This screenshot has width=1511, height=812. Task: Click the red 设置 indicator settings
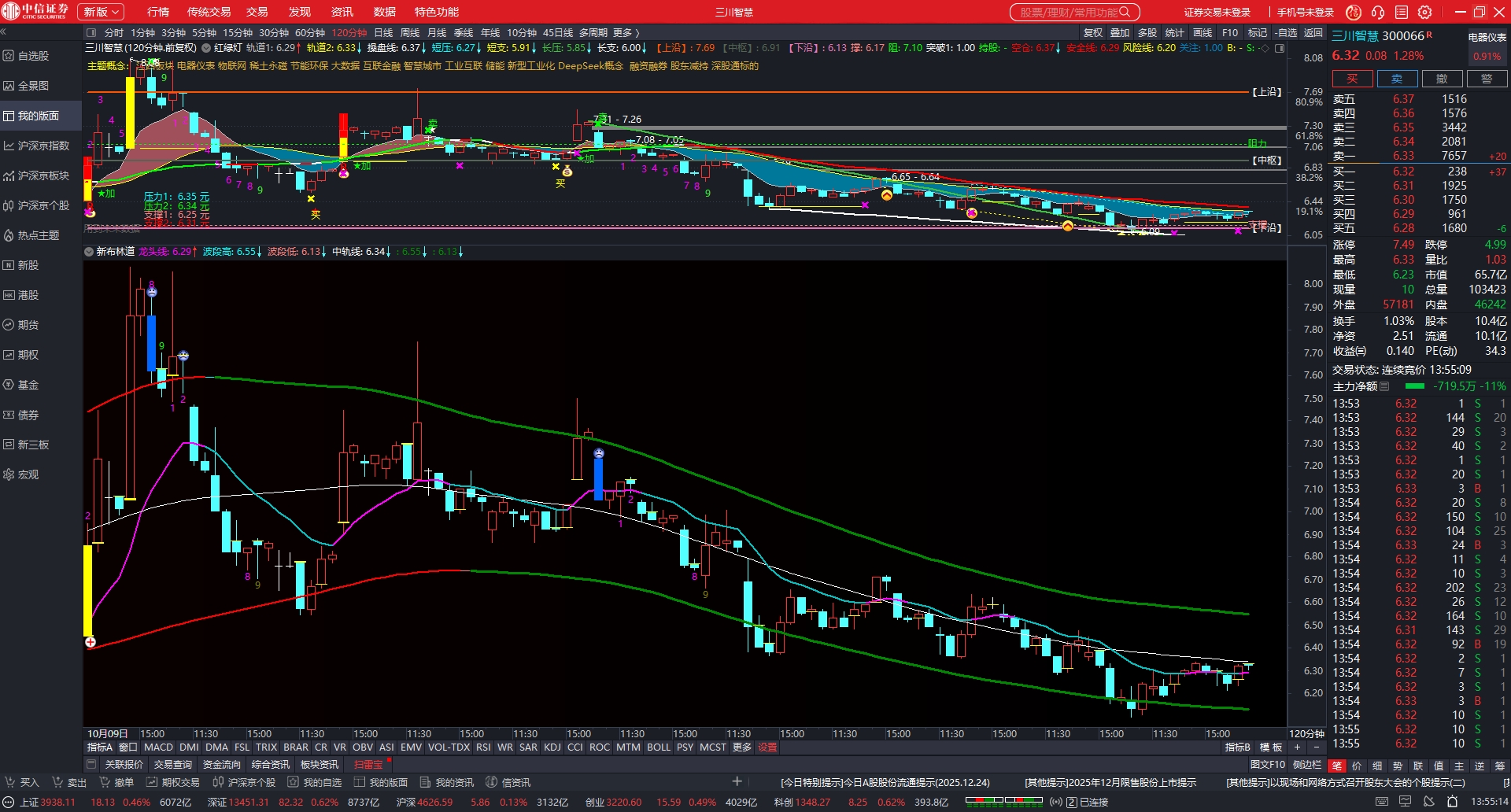pyautogui.click(x=767, y=747)
